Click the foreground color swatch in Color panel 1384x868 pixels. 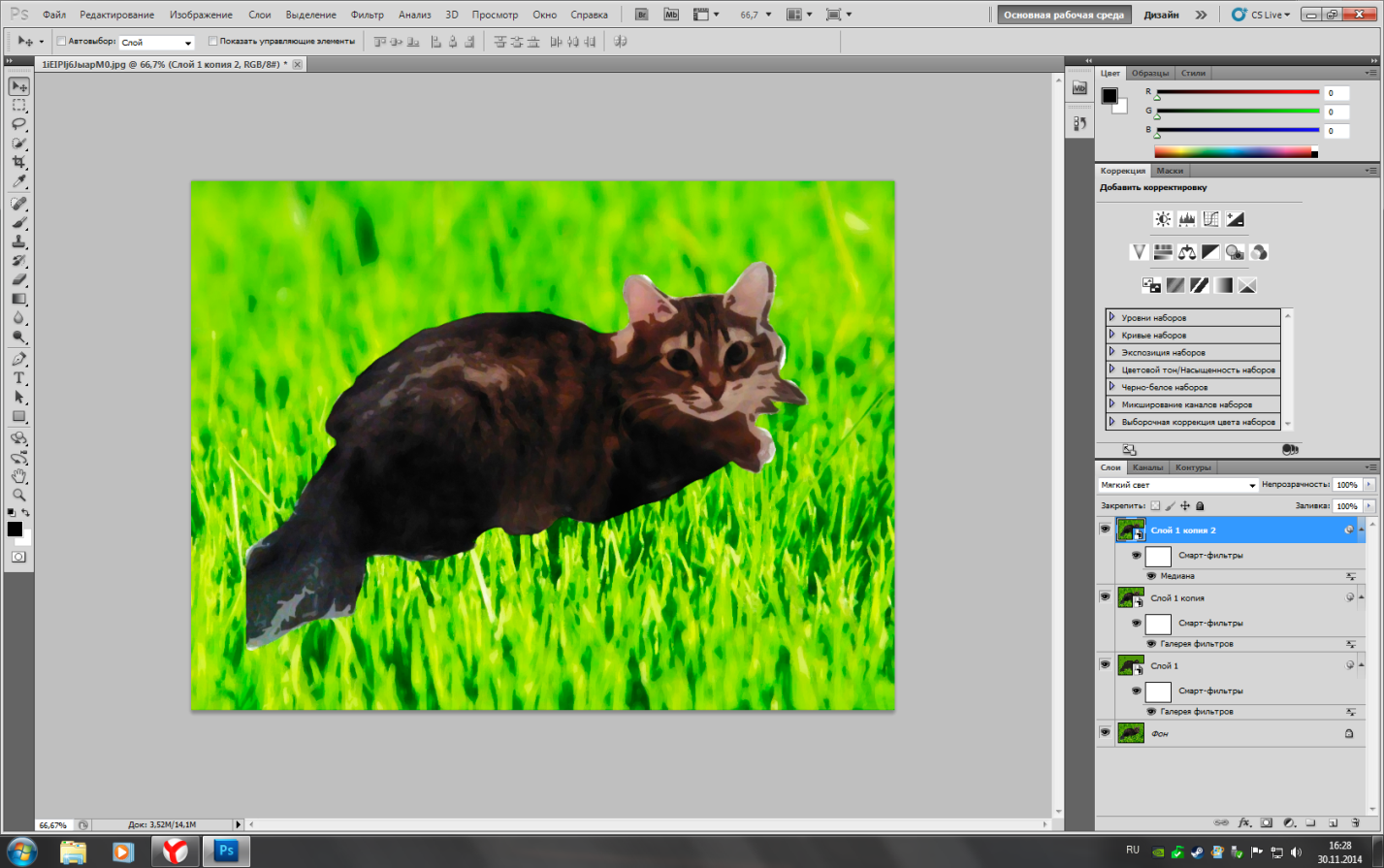pos(1109,95)
